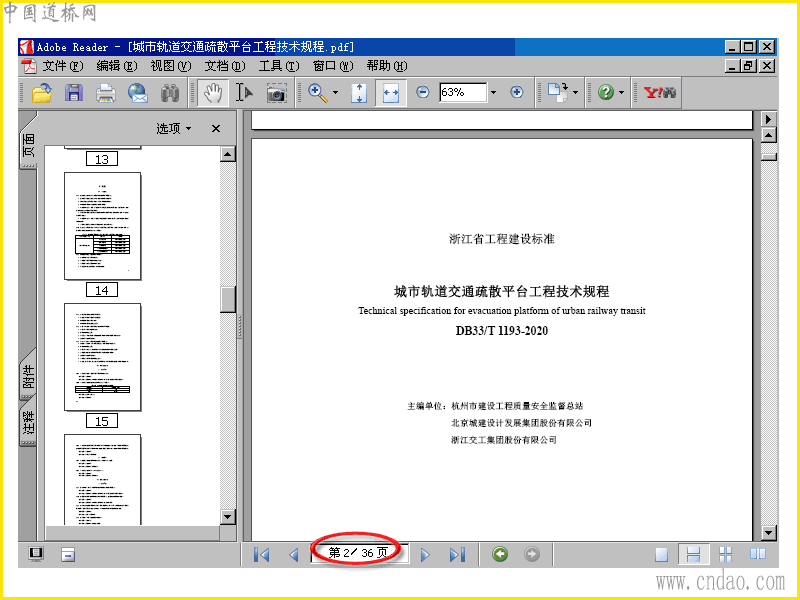800x600 pixels.
Task: Click page label 13 in thumbnails
Action: pos(102,159)
